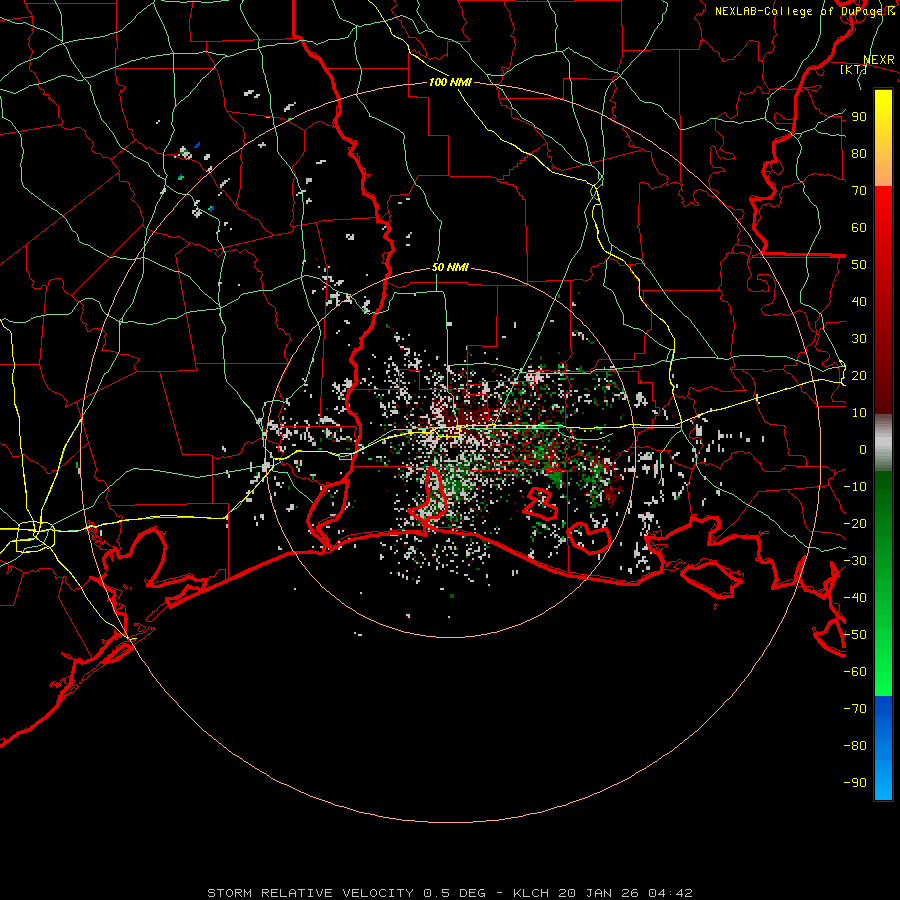Click the 70 value on the velocity scale
The height and width of the screenshot is (900, 900).
tap(859, 191)
